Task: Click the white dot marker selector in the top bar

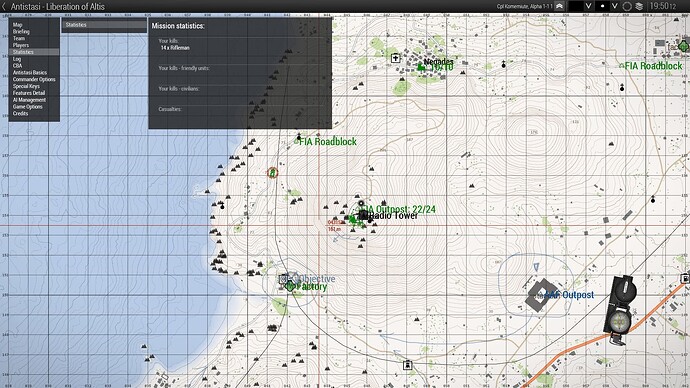Action: pos(602,6)
